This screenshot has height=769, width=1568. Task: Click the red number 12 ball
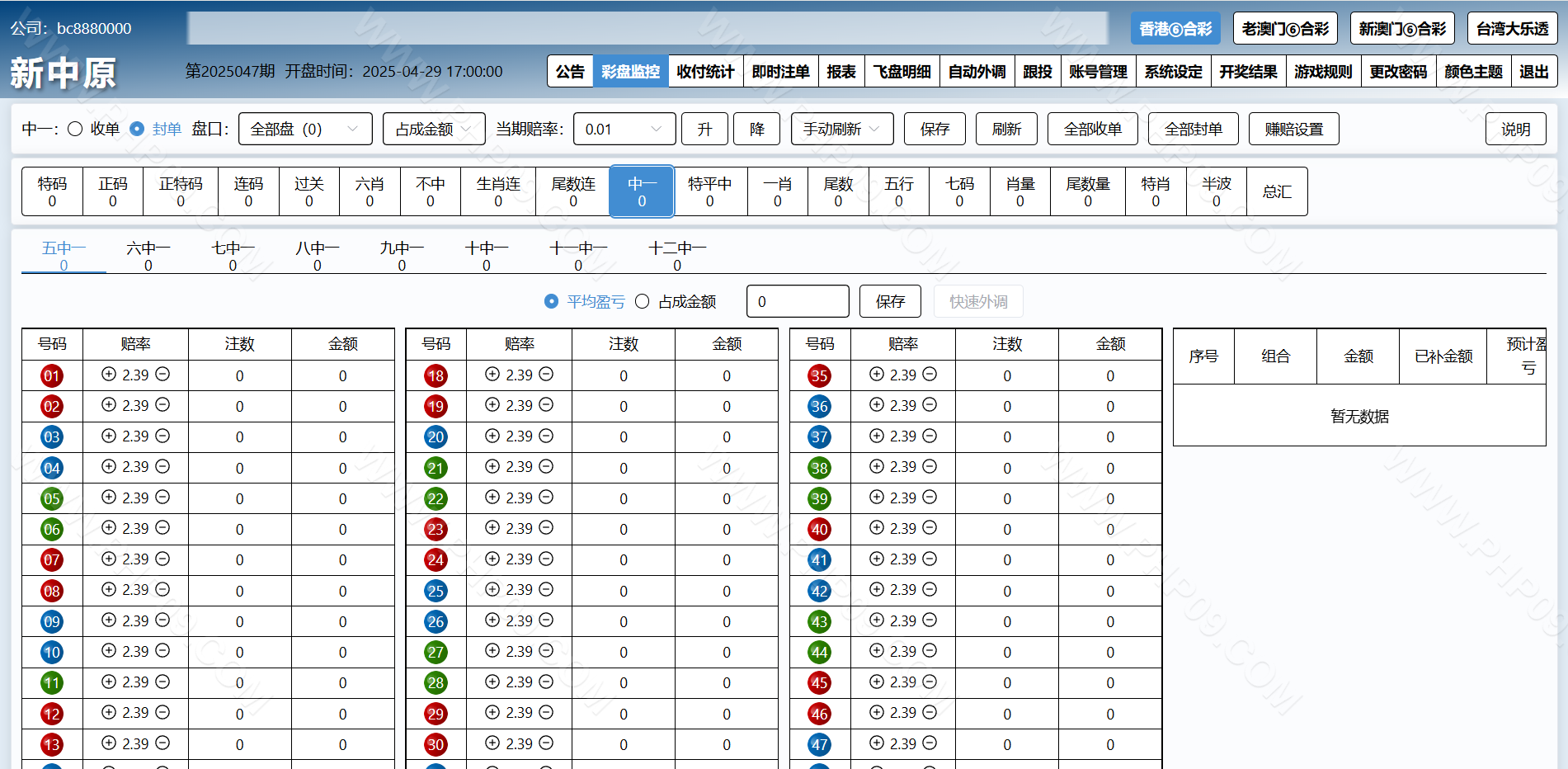coord(51,714)
